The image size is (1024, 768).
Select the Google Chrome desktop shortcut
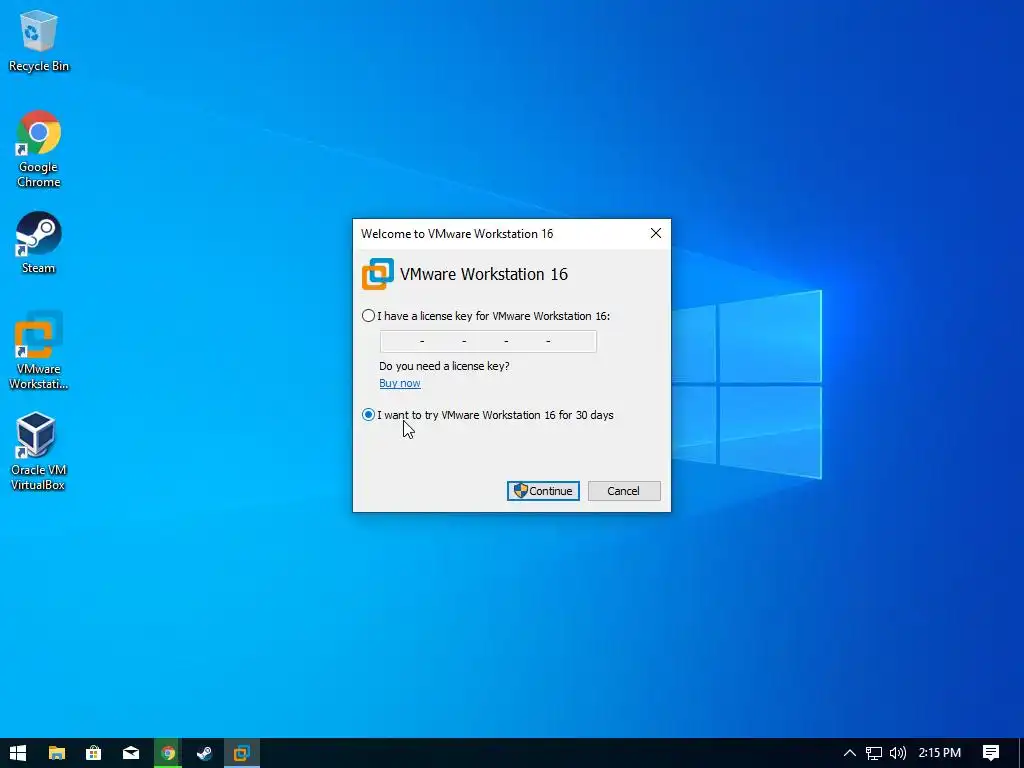(39, 149)
